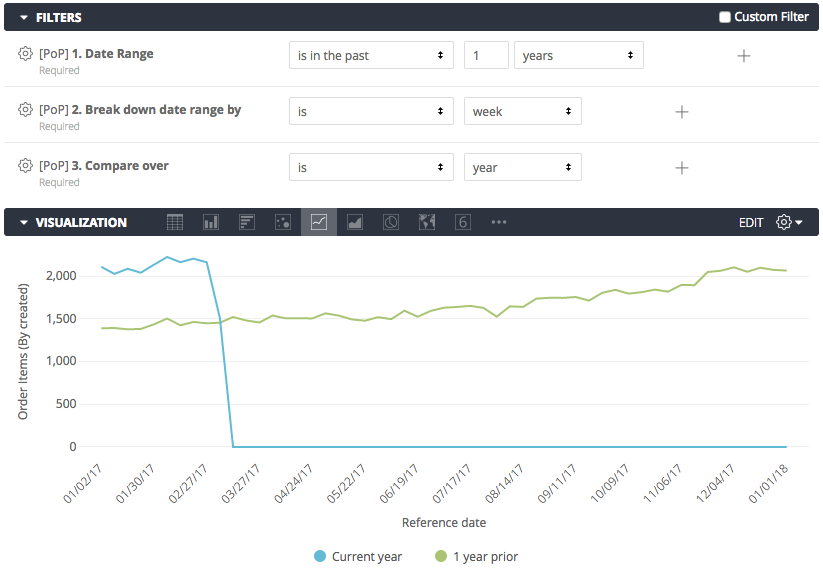Click the Date Range number input field
Screen dimensions: 823x569
(x=486, y=55)
